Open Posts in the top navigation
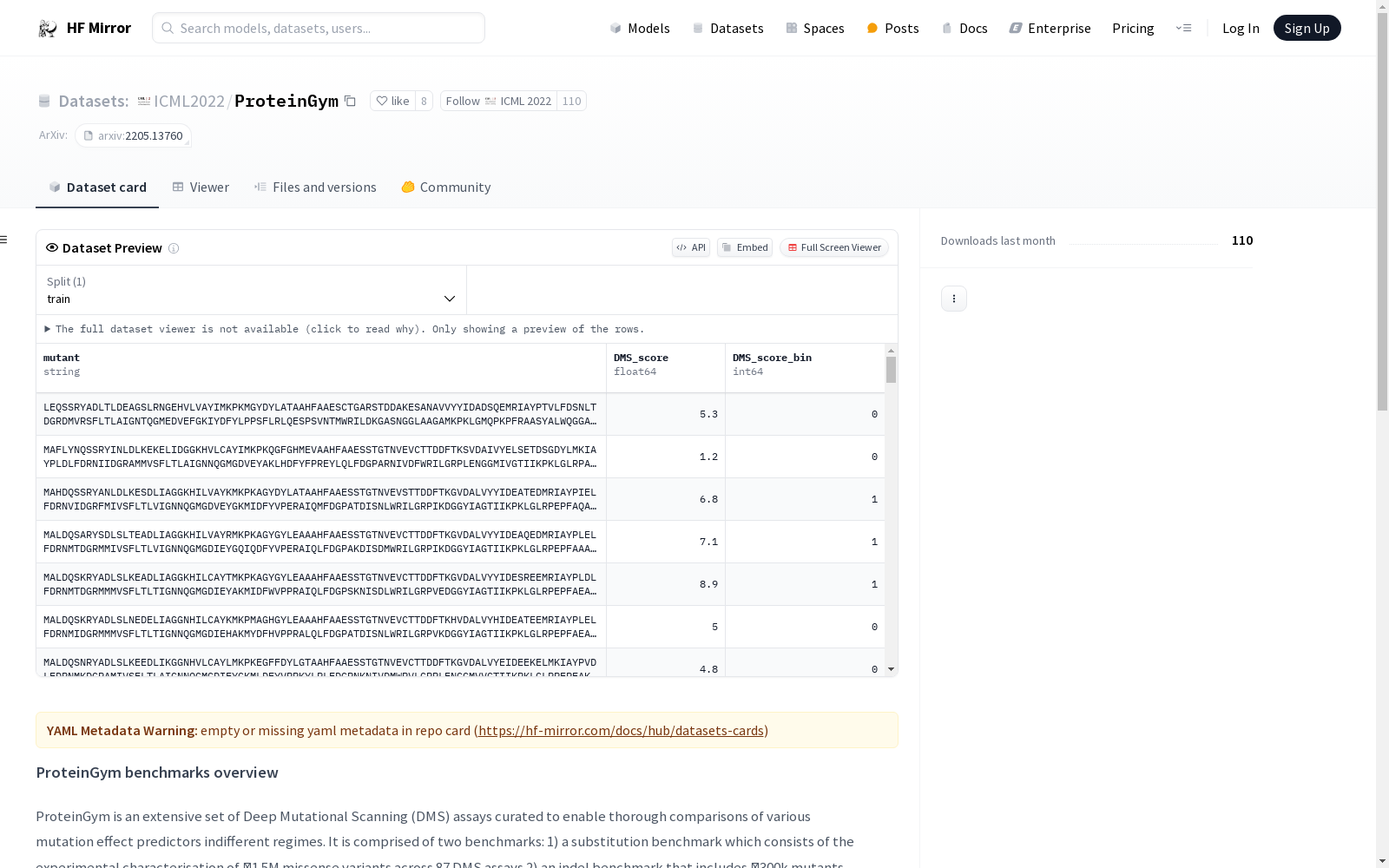 [x=892, y=28]
